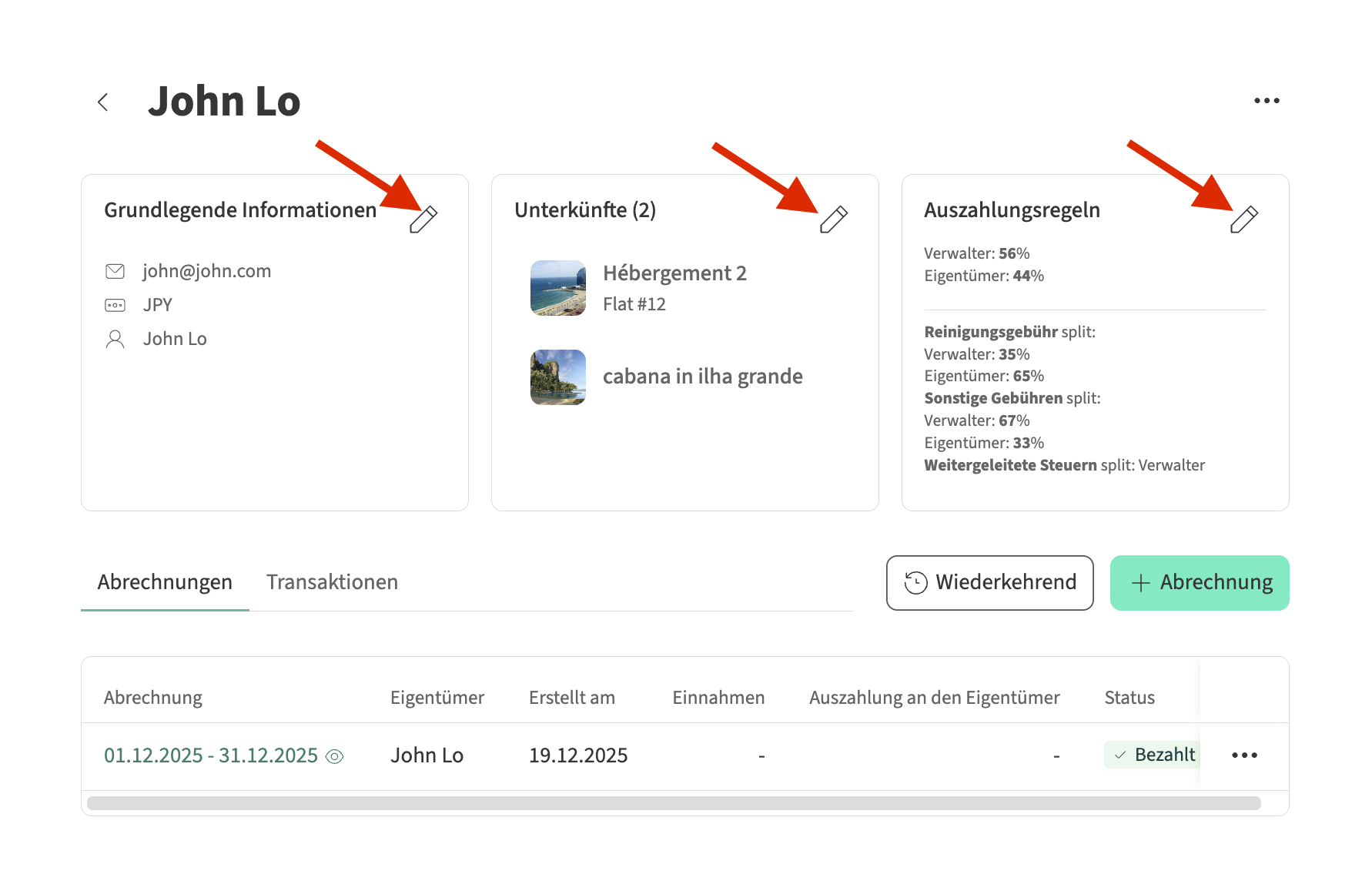Toggle the eye icon next to statement period

pyautogui.click(x=334, y=756)
